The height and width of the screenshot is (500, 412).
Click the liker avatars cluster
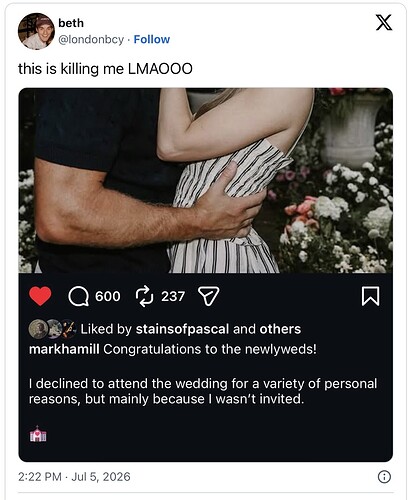(52, 329)
